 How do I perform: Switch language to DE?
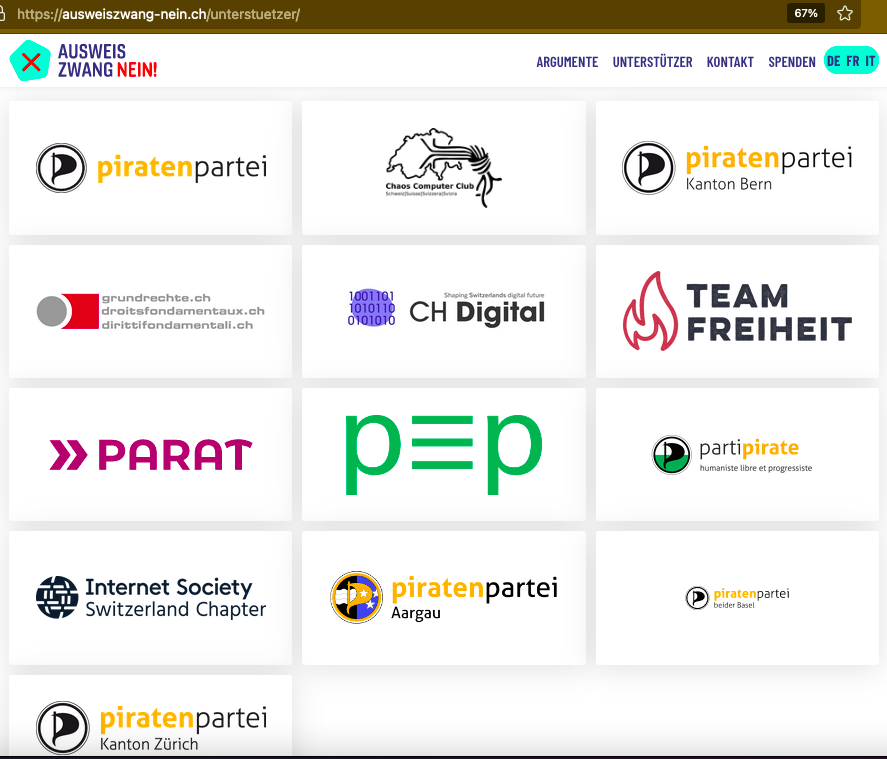pyautogui.click(x=833, y=61)
